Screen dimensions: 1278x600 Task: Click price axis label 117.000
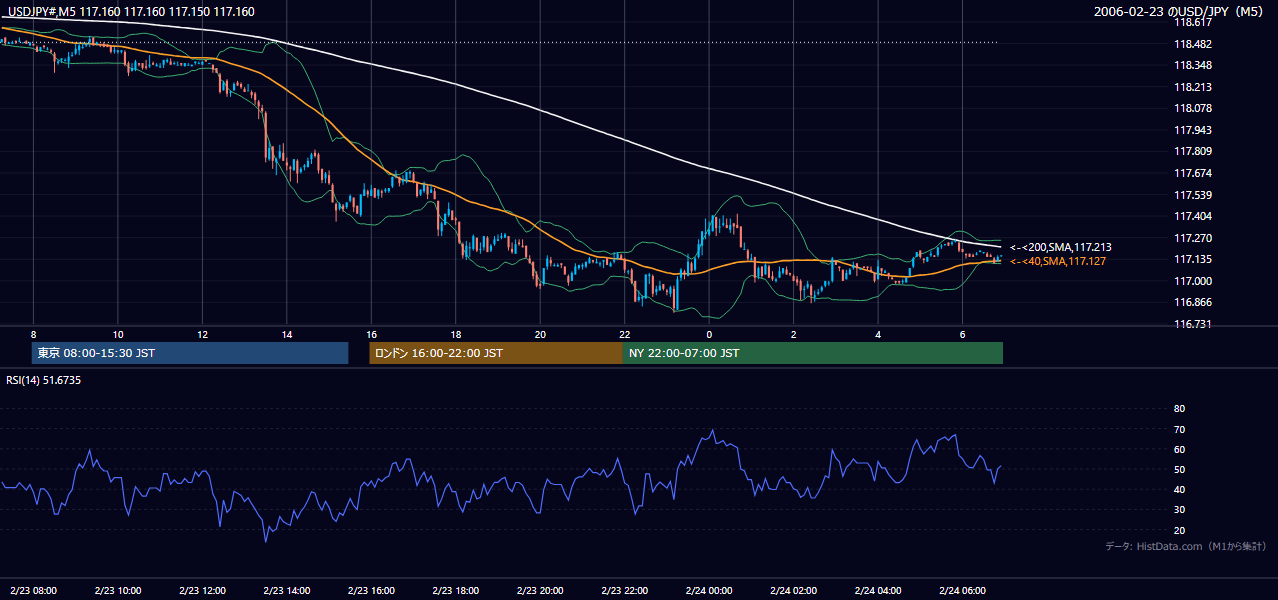click(1192, 281)
